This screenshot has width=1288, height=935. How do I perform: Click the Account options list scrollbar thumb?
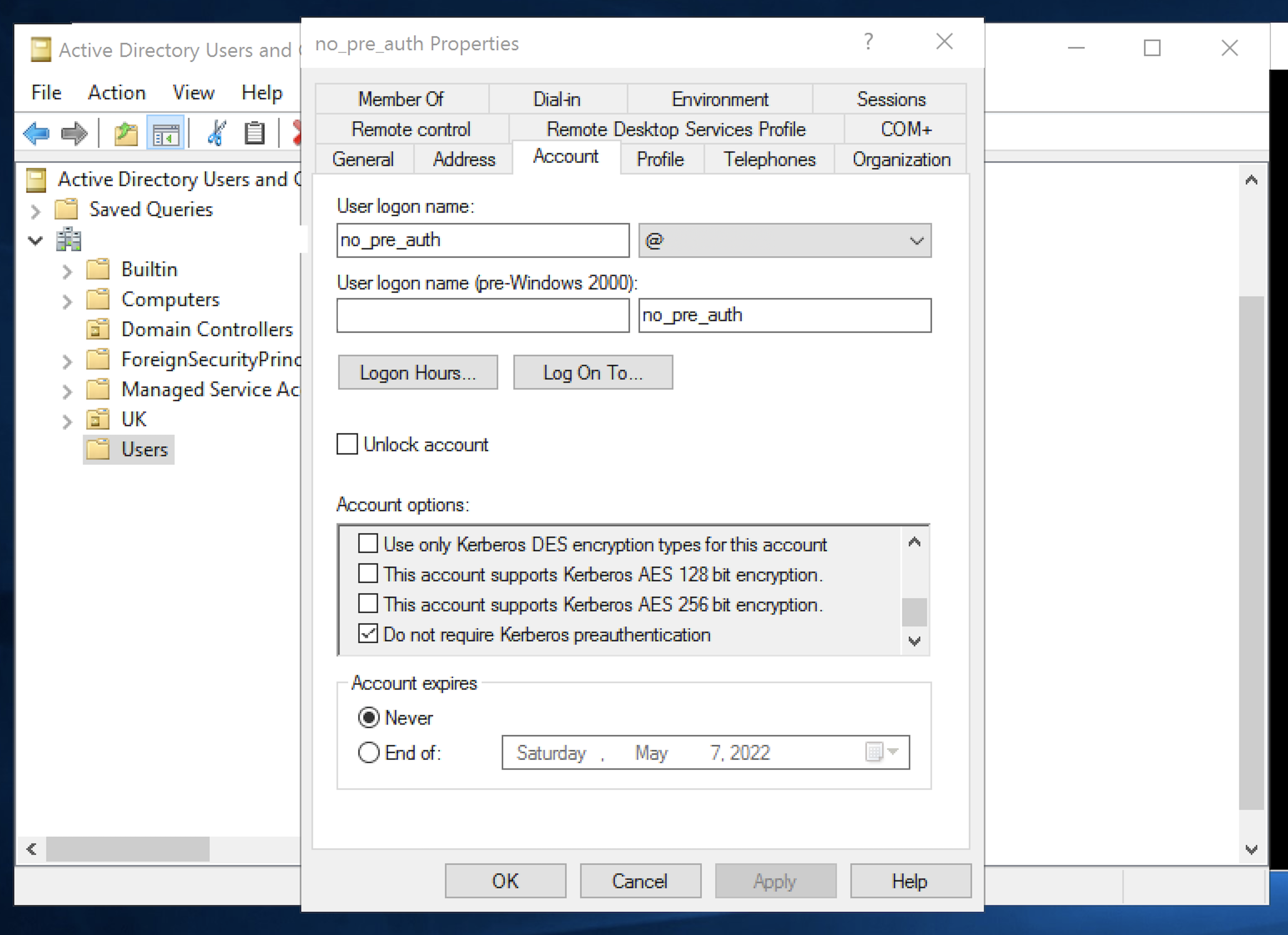(914, 613)
